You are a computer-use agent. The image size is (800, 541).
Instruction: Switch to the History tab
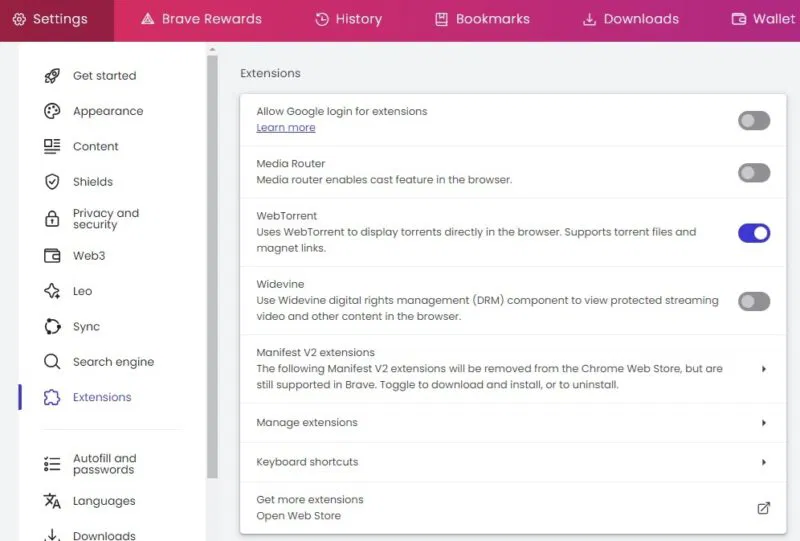pyautogui.click(x=349, y=19)
